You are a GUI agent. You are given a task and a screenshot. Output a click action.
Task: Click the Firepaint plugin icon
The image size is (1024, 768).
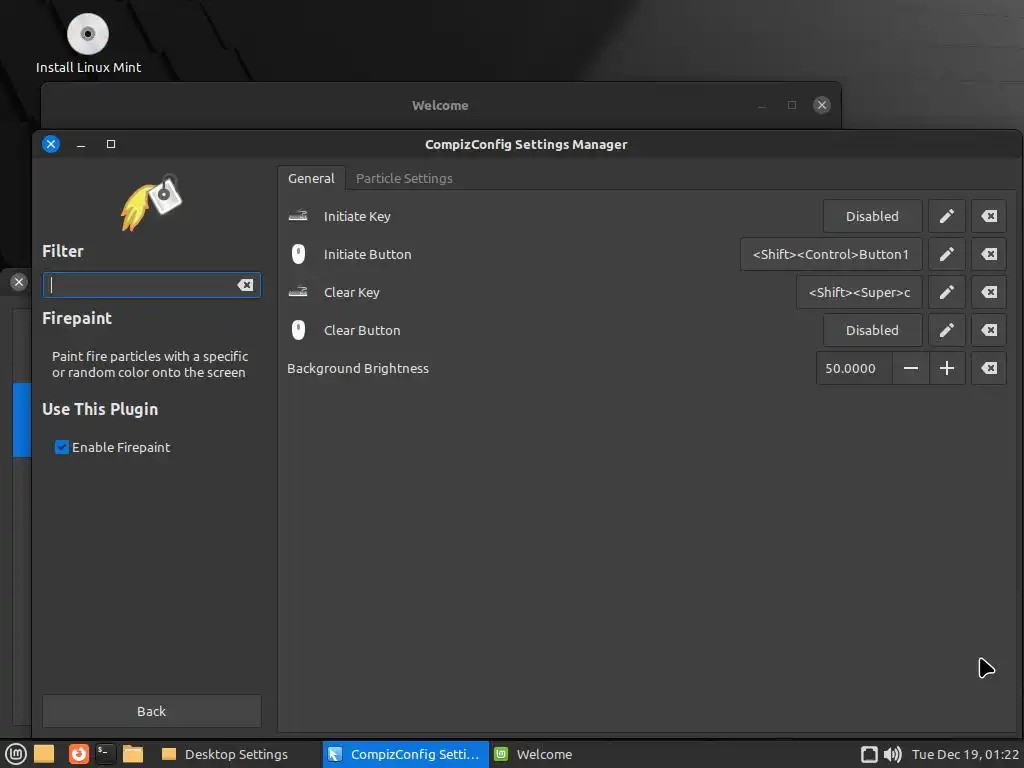click(152, 202)
